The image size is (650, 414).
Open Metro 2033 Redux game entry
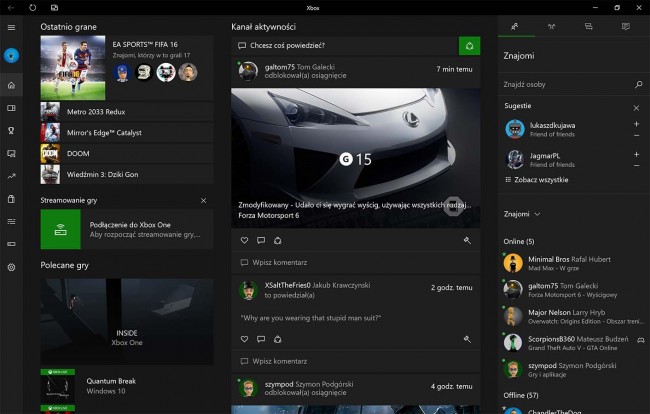127,111
